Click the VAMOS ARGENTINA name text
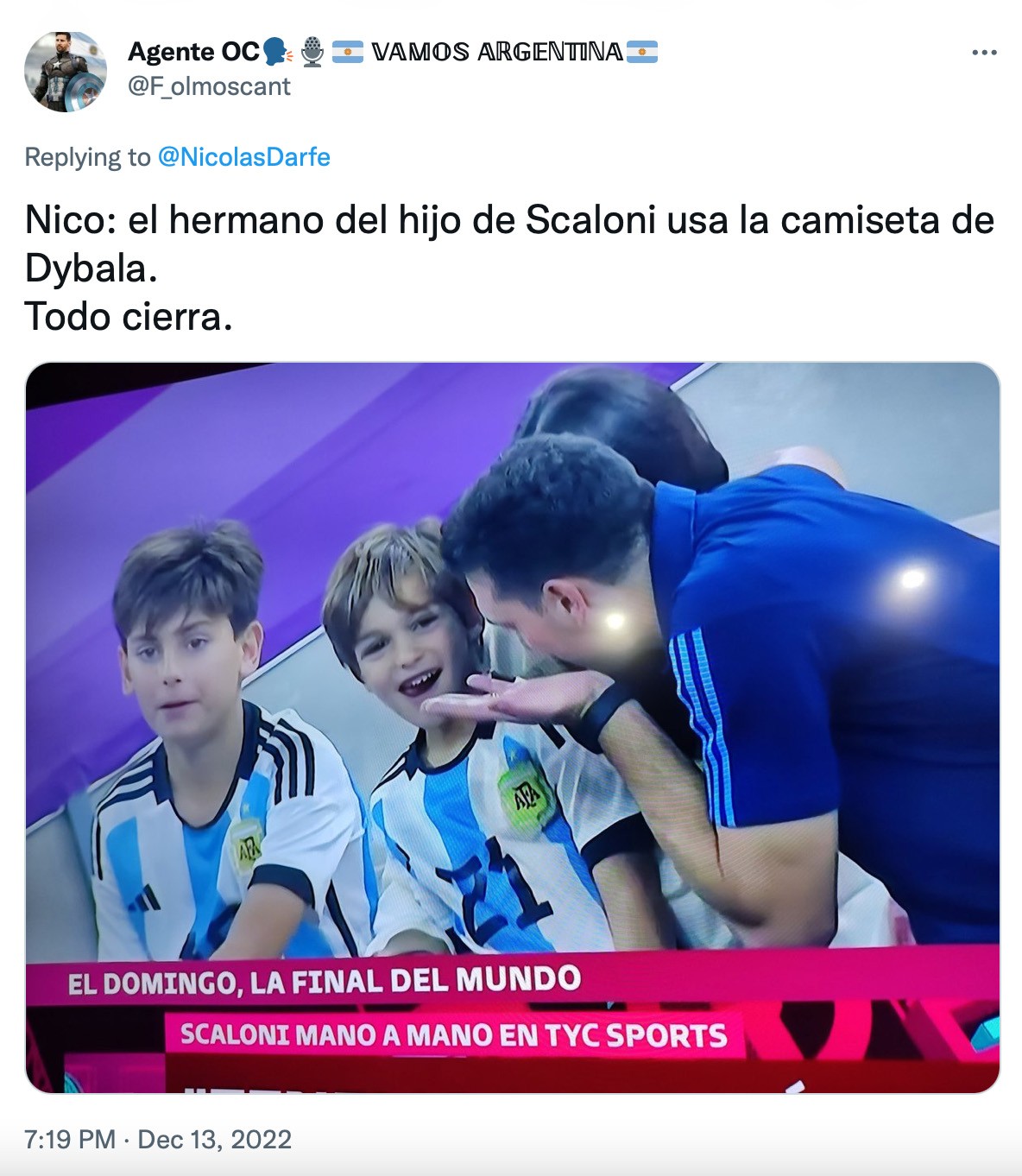 [497, 52]
